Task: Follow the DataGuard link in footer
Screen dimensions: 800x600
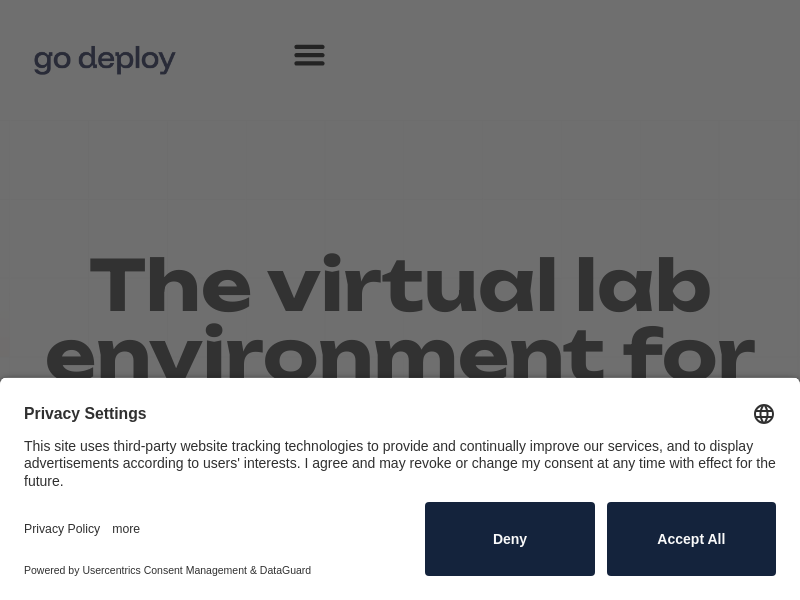Action: click(285, 570)
